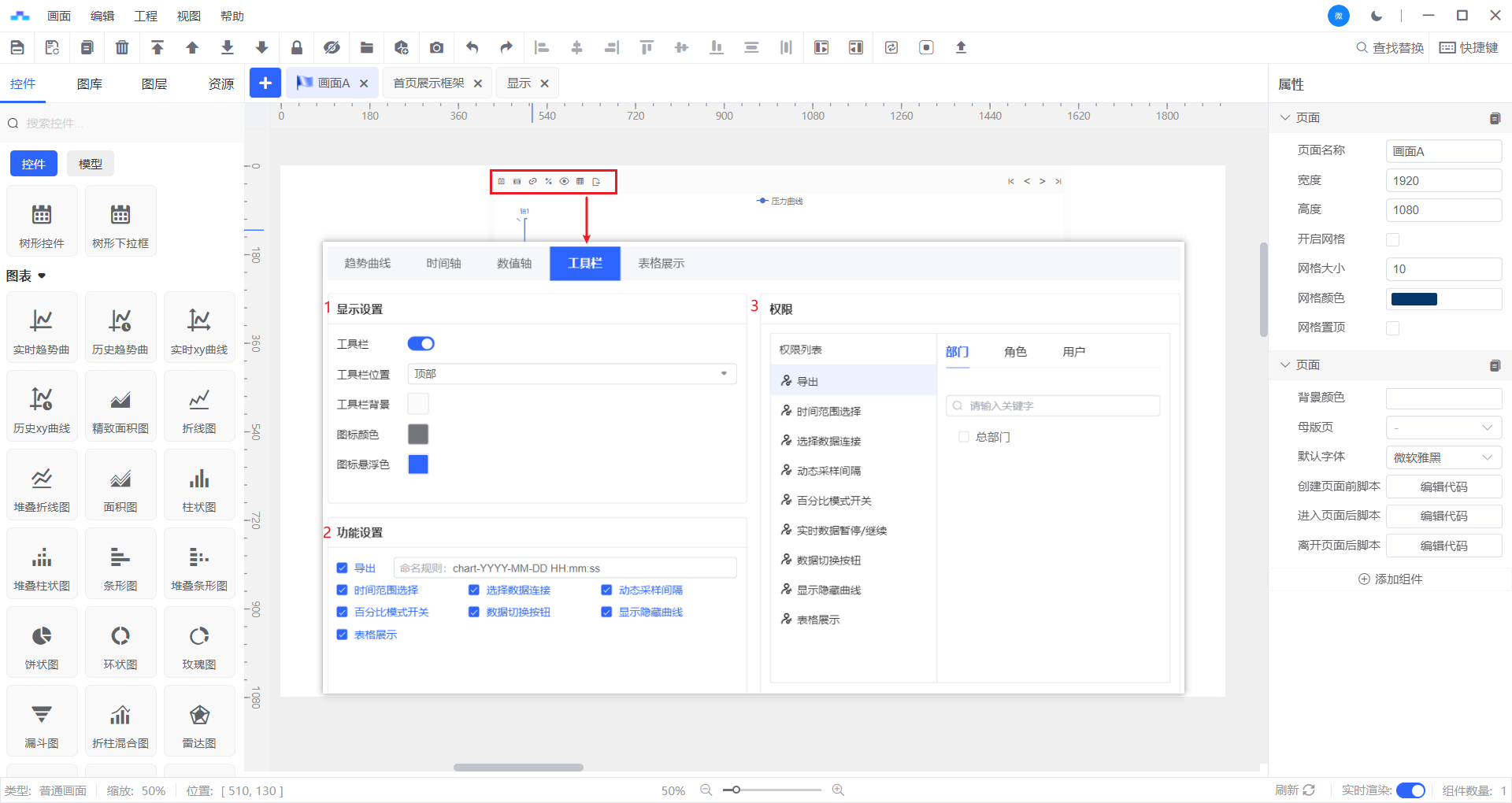Viewport: 1512px width, 803px height.
Task: Click the camera screenshot icon
Action: click(x=436, y=48)
